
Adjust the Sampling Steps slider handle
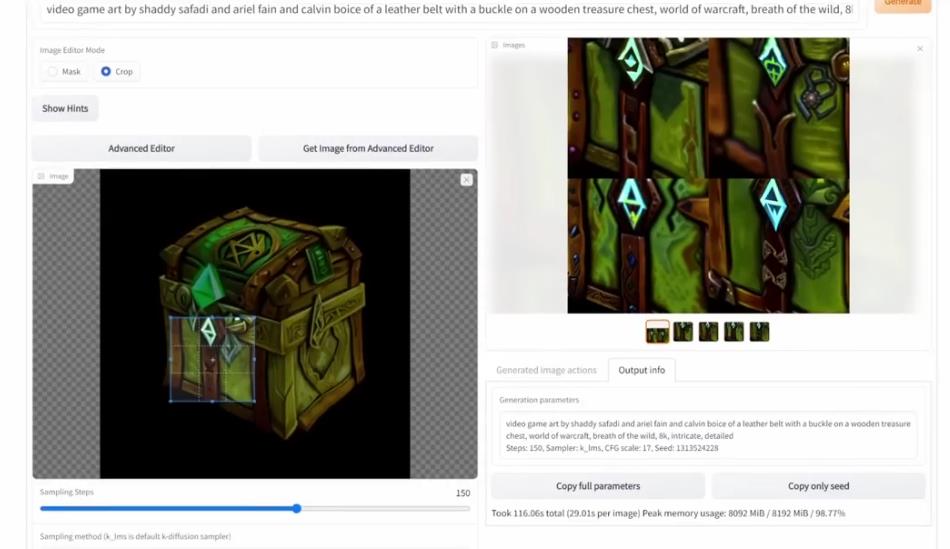(297, 508)
